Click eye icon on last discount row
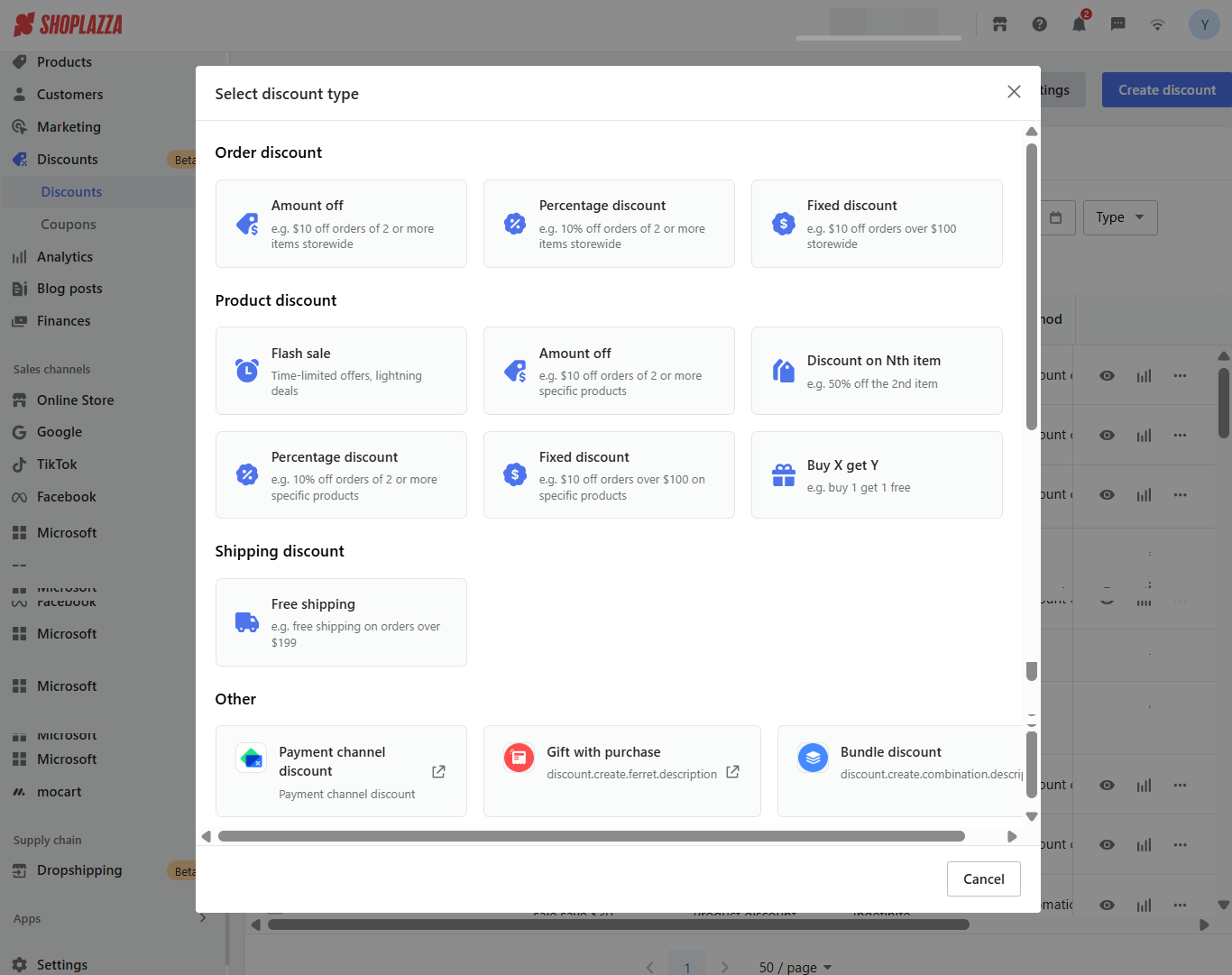This screenshot has width=1232, height=975. tap(1107, 905)
